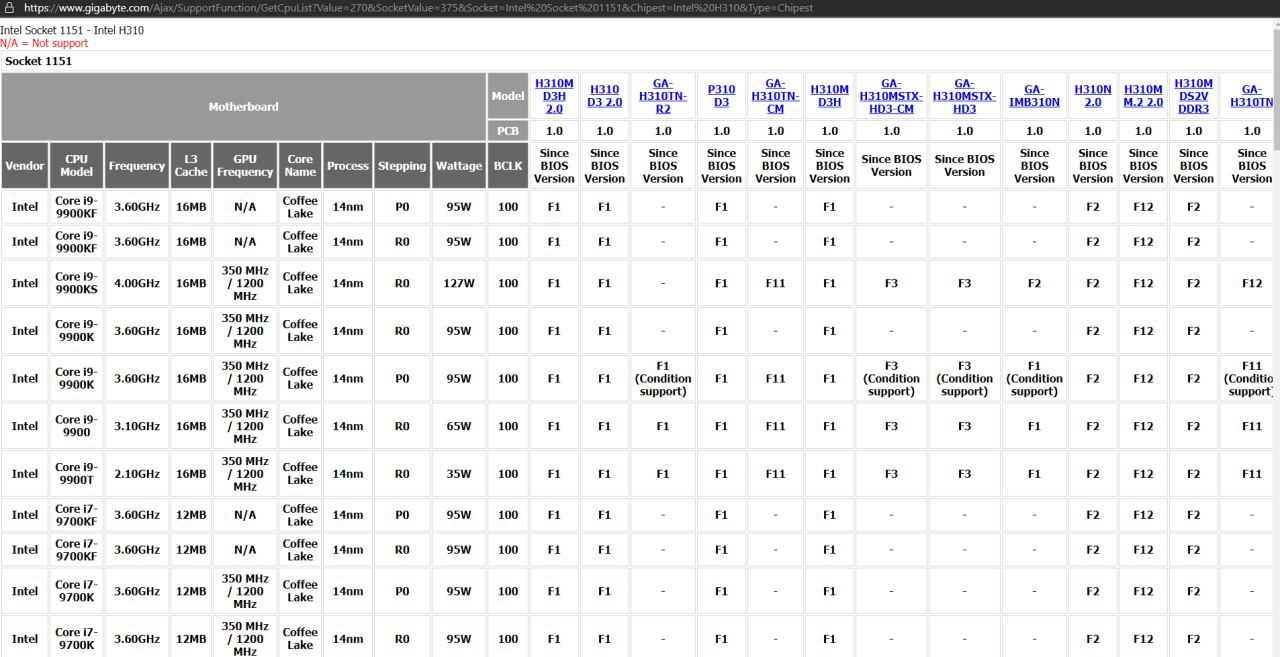Click 'Since BIOS Version' under H310M D3H 2.0
The width and height of the screenshot is (1280, 657).
[554, 166]
